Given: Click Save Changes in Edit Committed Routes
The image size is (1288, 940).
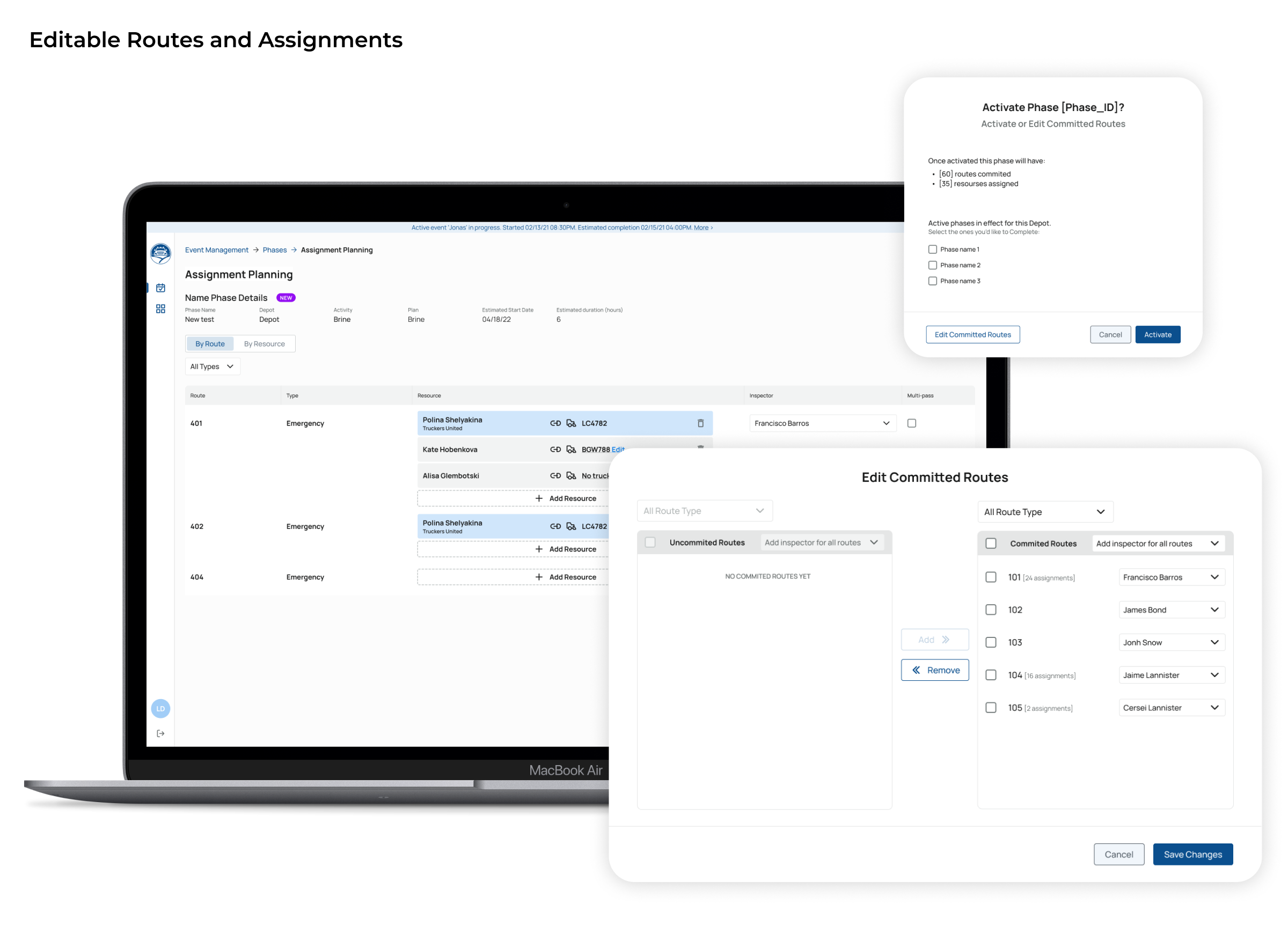Looking at the screenshot, I should coord(1193,854).
